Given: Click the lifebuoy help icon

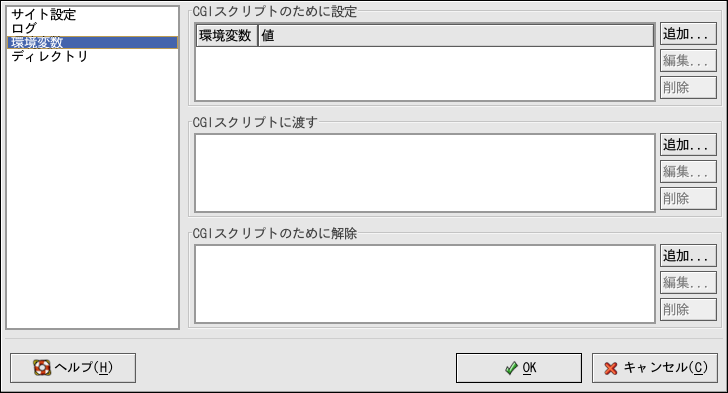Looking at the screenshot, I should click(42, 367).
